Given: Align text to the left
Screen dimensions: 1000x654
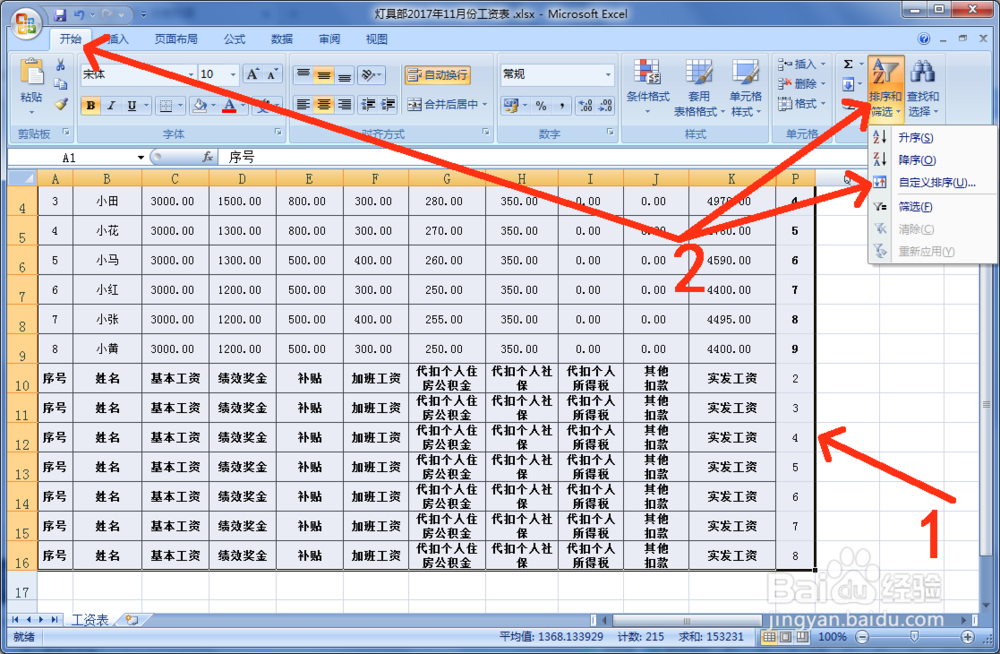Looking at the screenshot, I should [x=304, y=104].
